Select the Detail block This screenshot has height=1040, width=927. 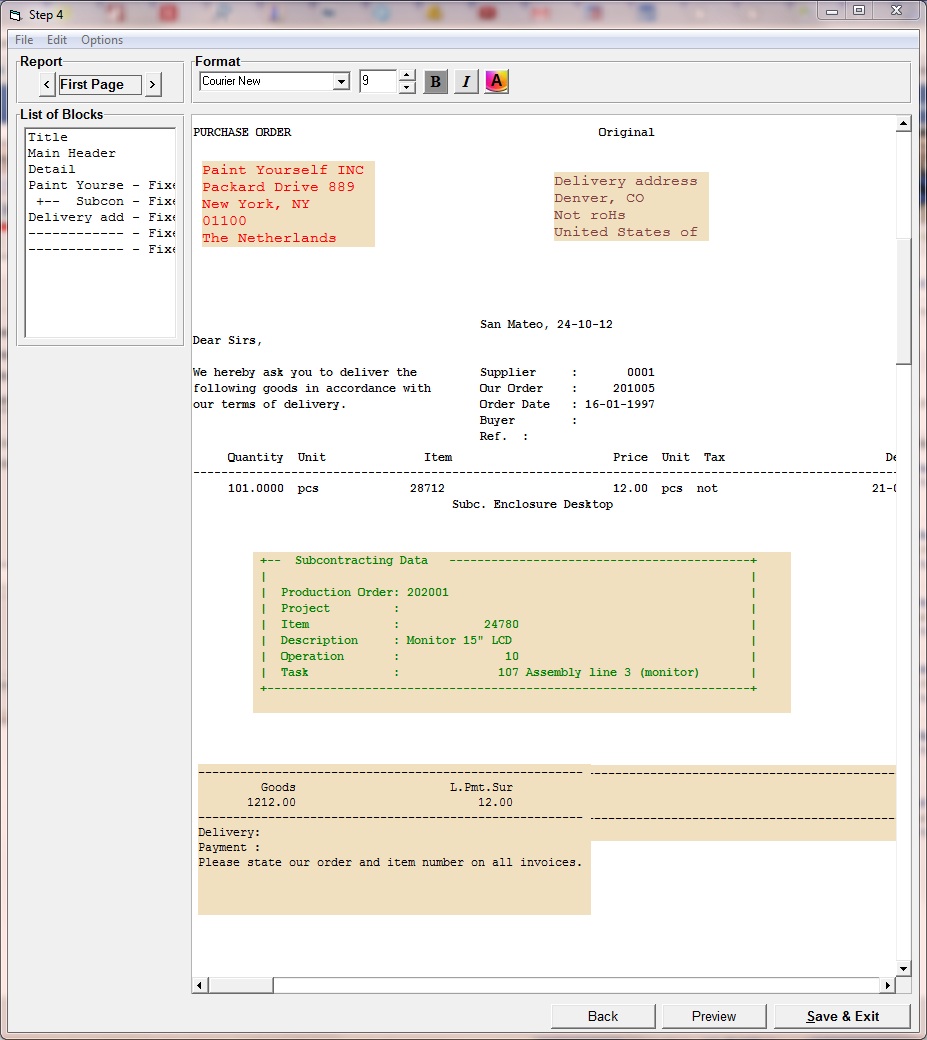tap(51, 169)
